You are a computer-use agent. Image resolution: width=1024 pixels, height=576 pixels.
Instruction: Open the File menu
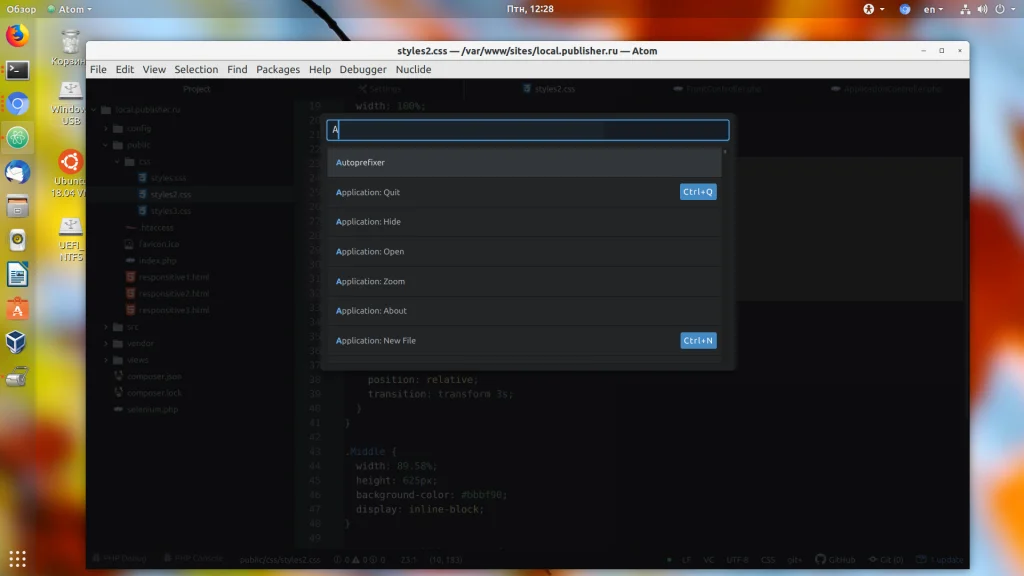click(x=98, y=69)
